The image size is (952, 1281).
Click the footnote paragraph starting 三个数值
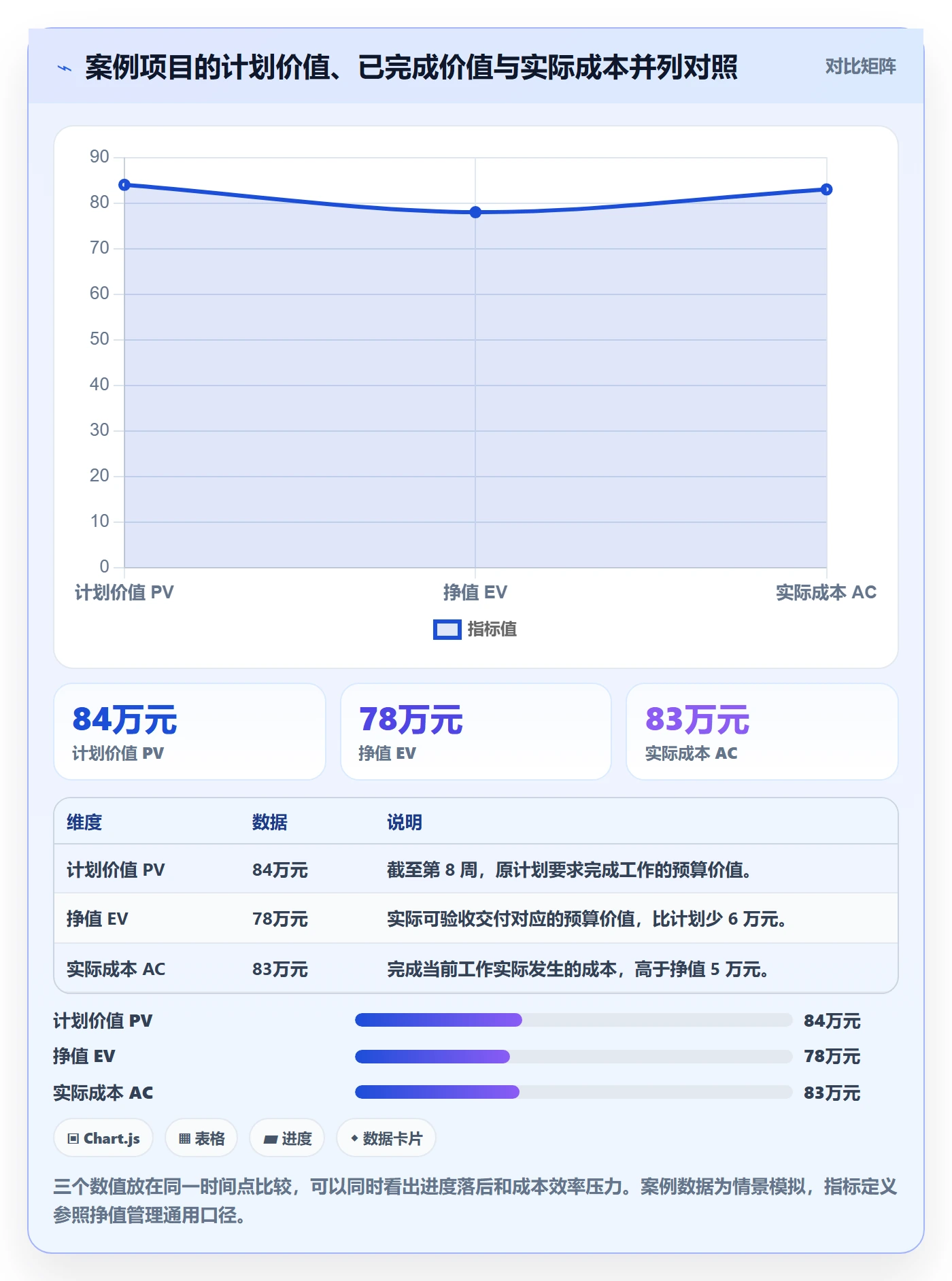pyautogui.click(x=475, y=1201)
